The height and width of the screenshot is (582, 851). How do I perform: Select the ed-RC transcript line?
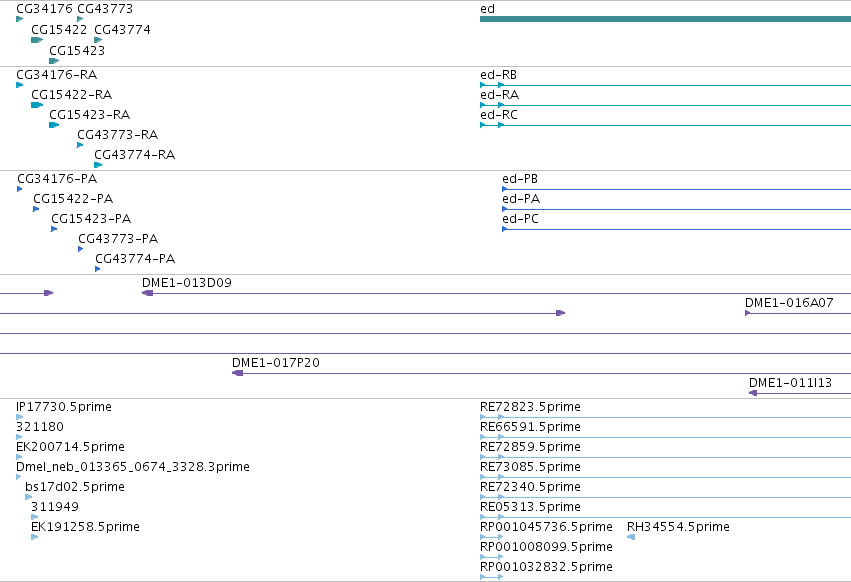[x=665, y=125]
